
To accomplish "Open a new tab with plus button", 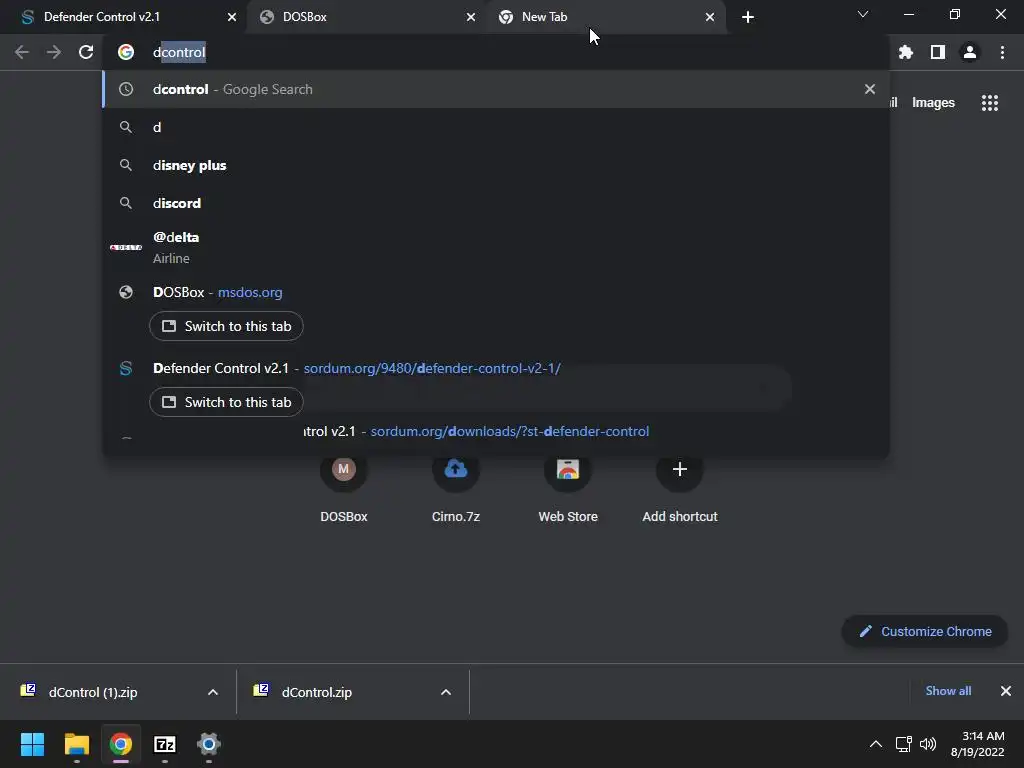I will [748, 17].
